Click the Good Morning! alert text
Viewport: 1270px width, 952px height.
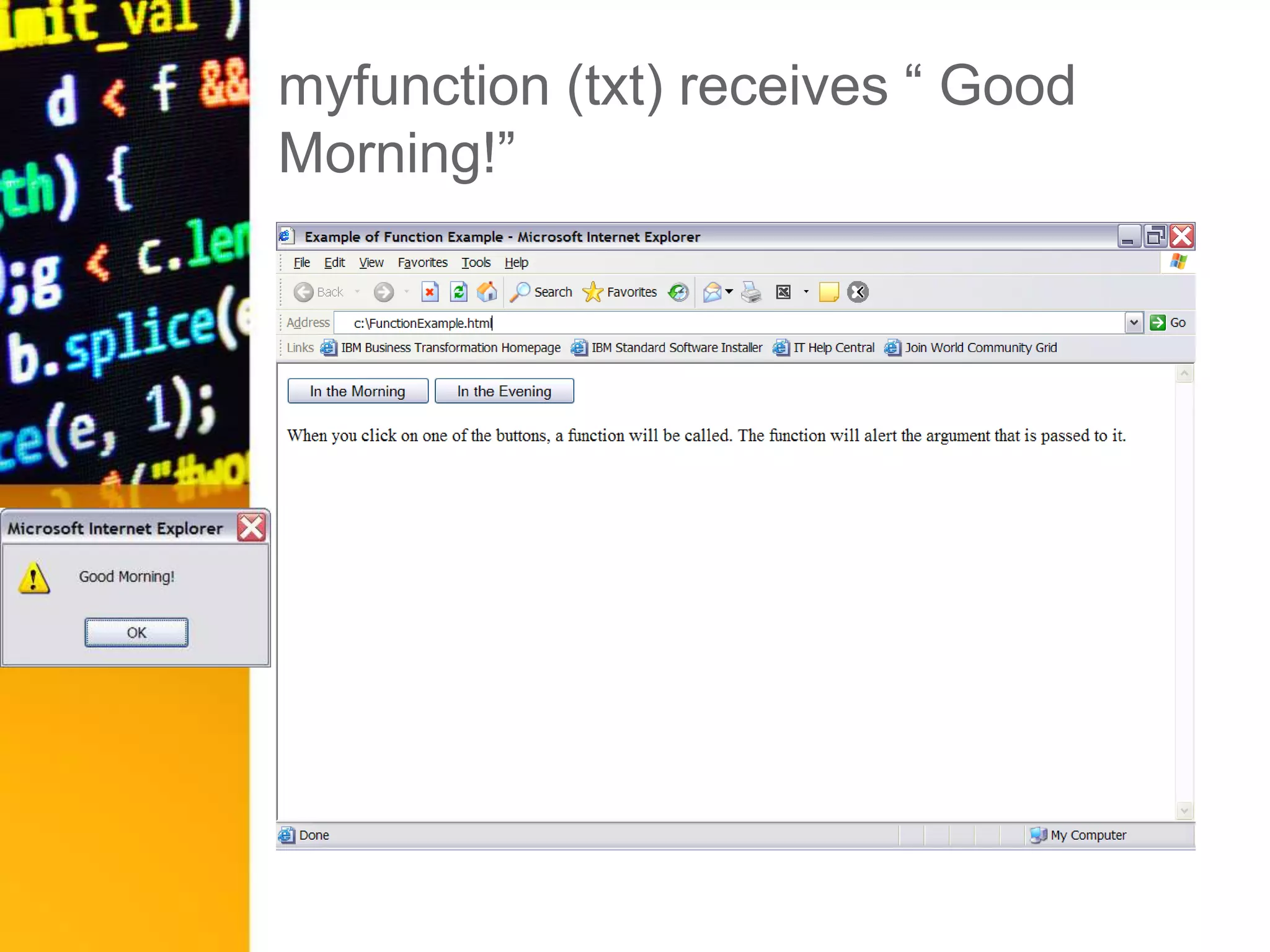(127, 577)
